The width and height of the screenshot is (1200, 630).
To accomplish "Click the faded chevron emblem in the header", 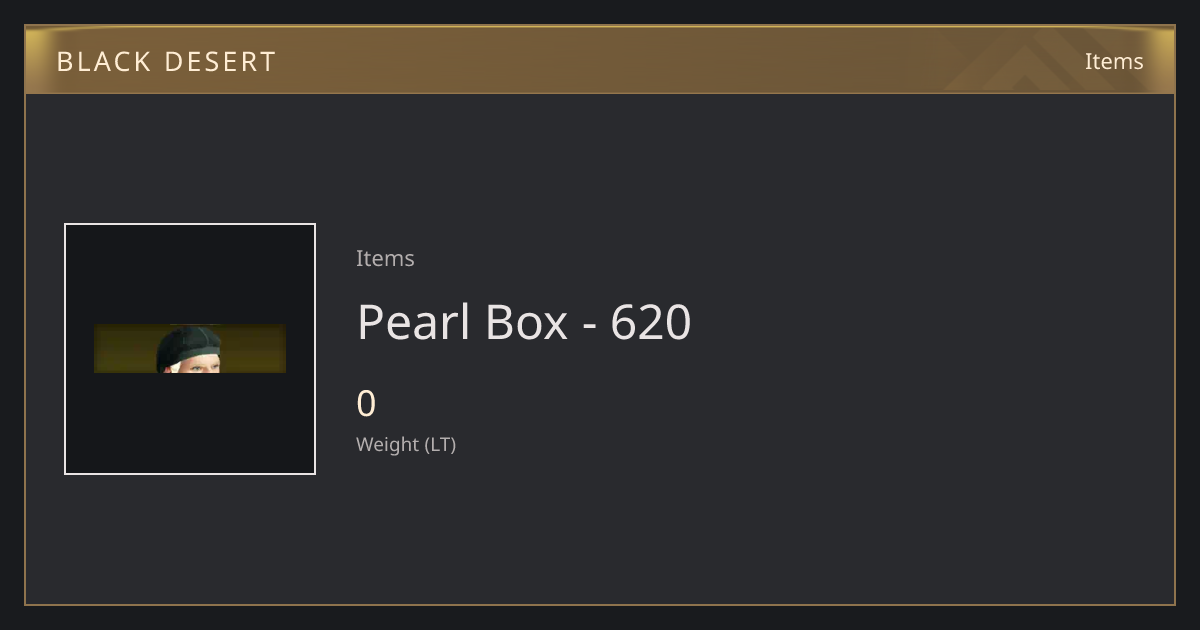I will tap(1040, 60).
